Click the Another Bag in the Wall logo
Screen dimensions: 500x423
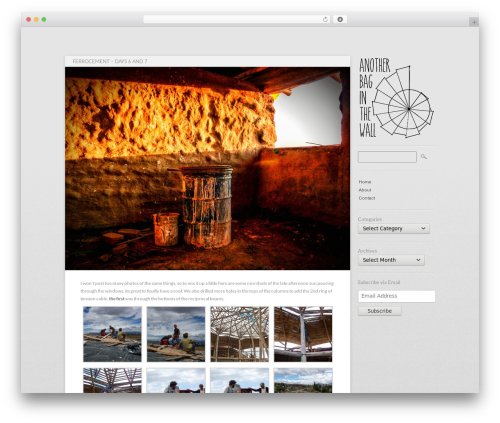pyautogui.click(x=396, y=98)
